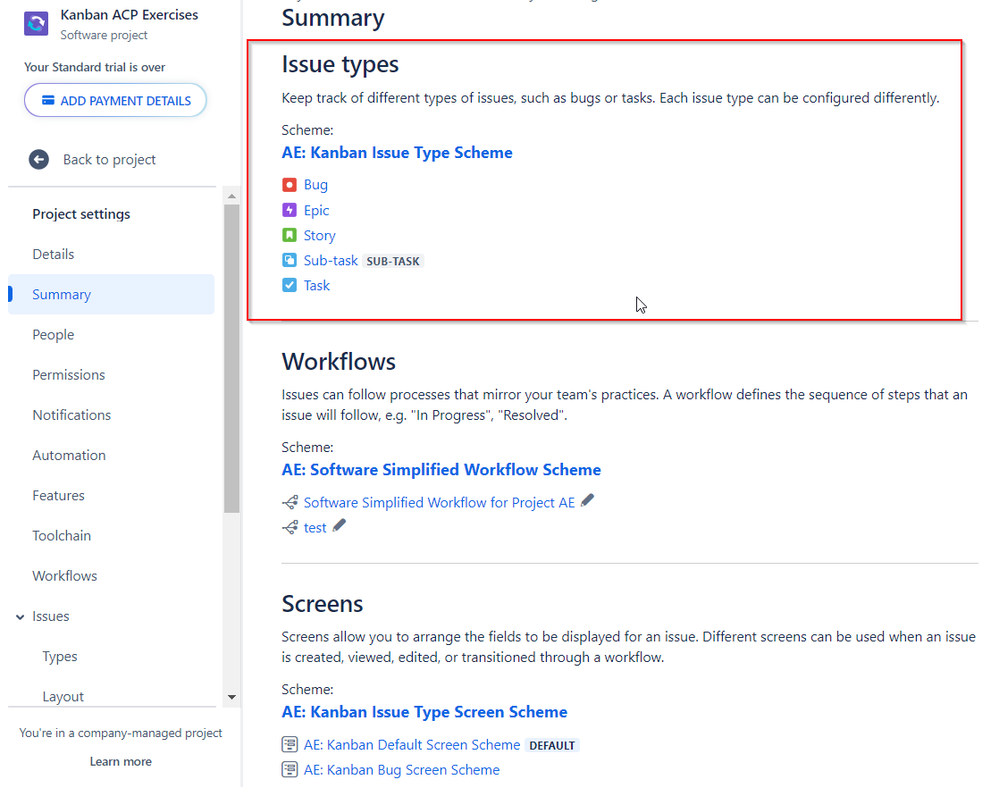999x787 pixels.
Task: Click ADD PAYMENT DETAILS button
Action: tap(115, 100)
